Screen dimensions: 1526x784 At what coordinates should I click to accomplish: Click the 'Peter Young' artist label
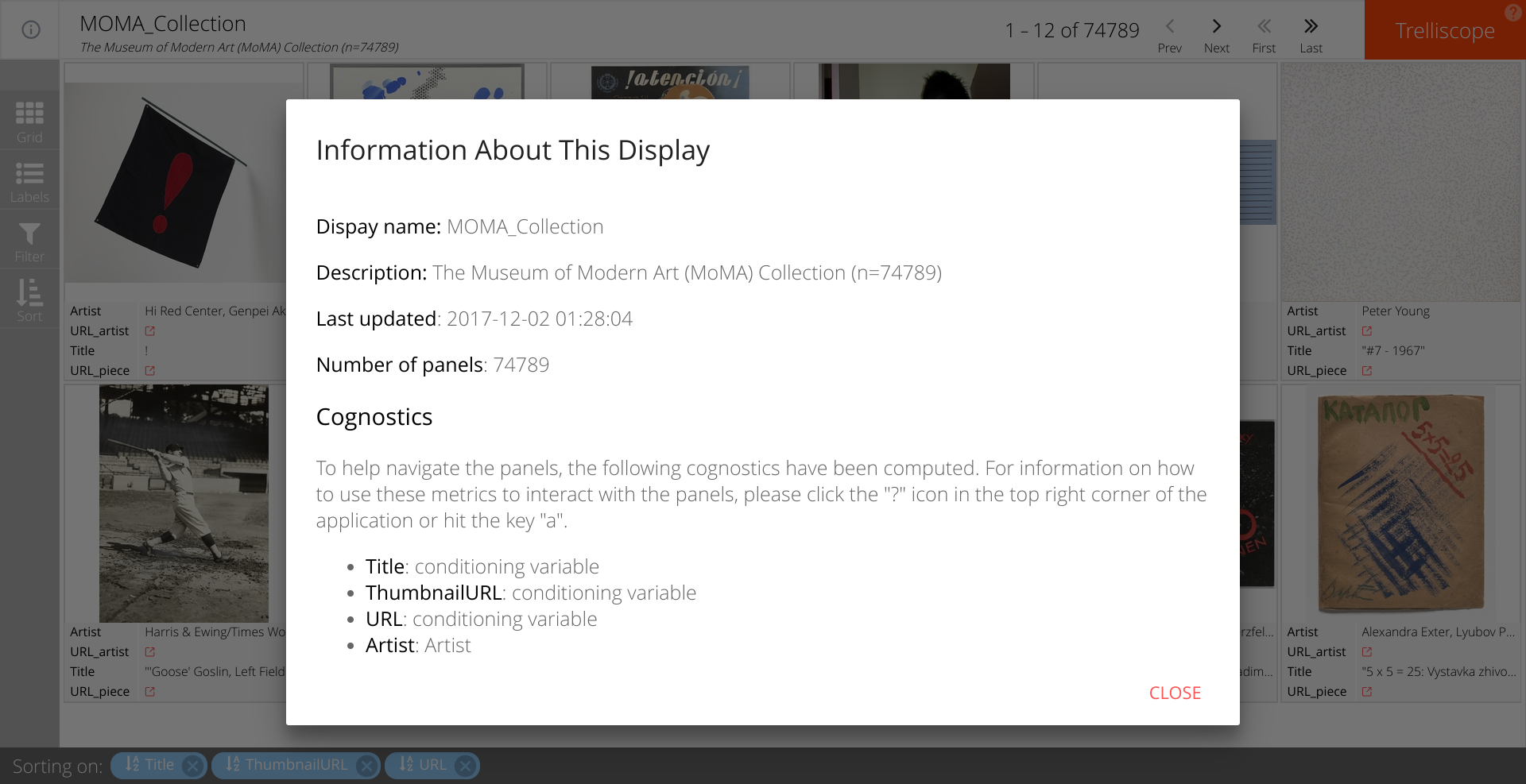click(1396, 311)
